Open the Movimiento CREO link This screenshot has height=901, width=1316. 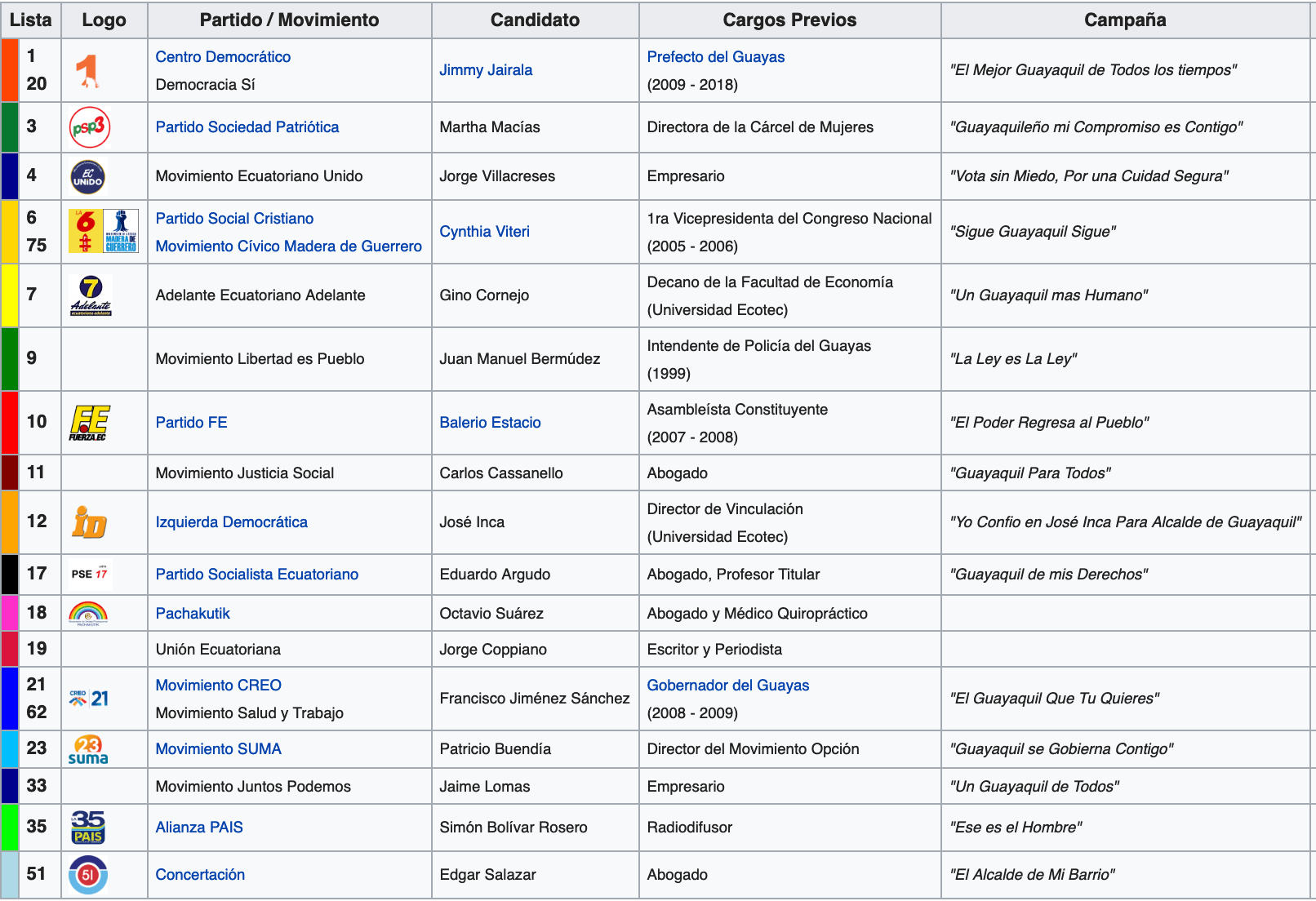coord(219,686)
